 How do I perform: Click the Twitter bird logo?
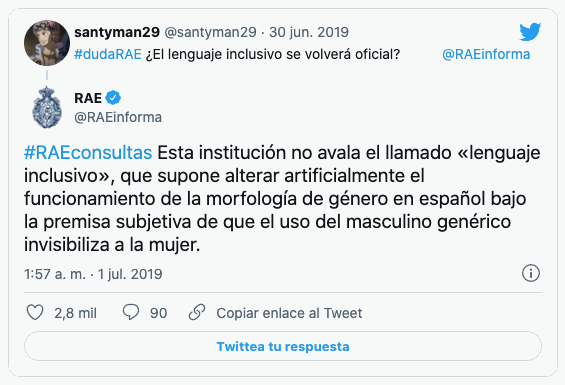coord(530,32)
